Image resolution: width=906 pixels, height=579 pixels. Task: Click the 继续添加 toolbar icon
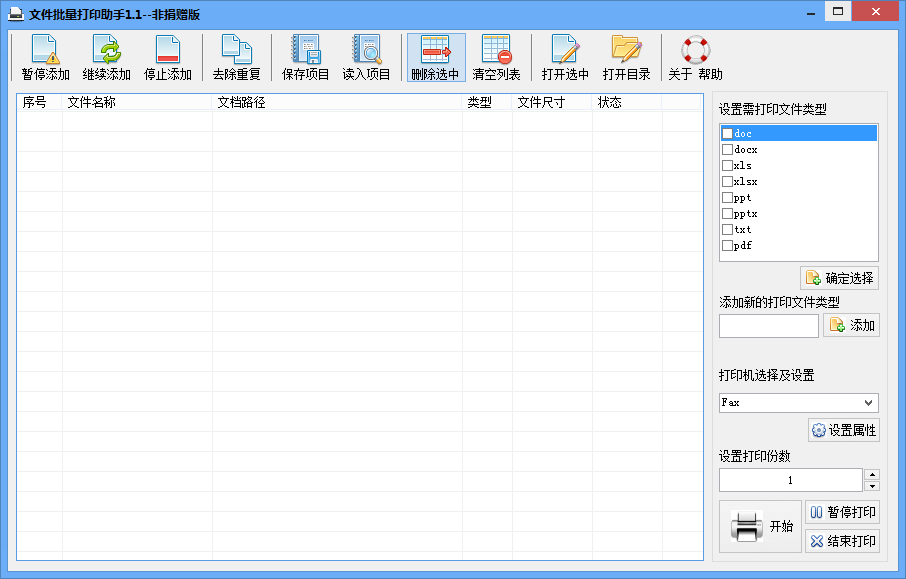(x=106, y=57)
